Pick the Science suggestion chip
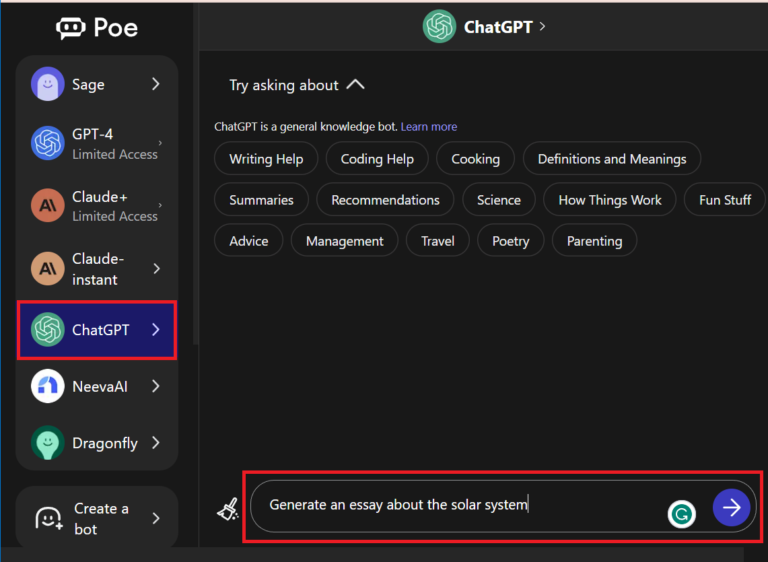Viewport: 768px width, 562px height. (499, 200)
